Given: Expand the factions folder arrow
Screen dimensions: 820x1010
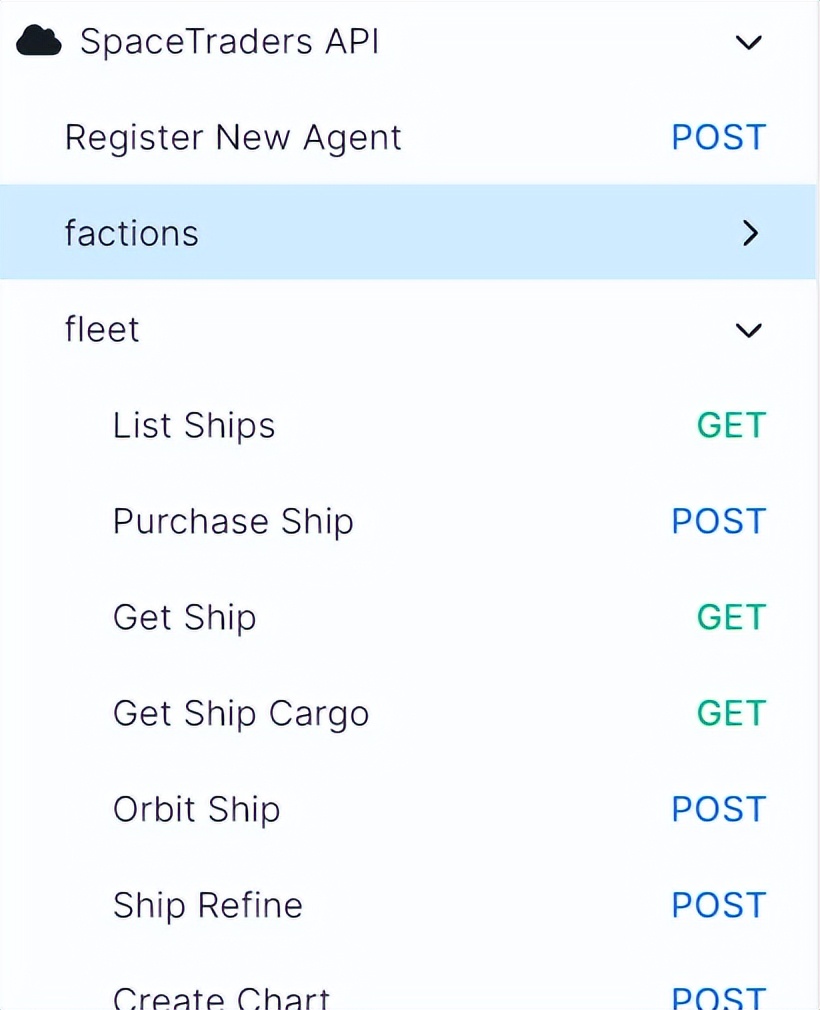Looking at the screenshot, I should click(x=750, y=233).
